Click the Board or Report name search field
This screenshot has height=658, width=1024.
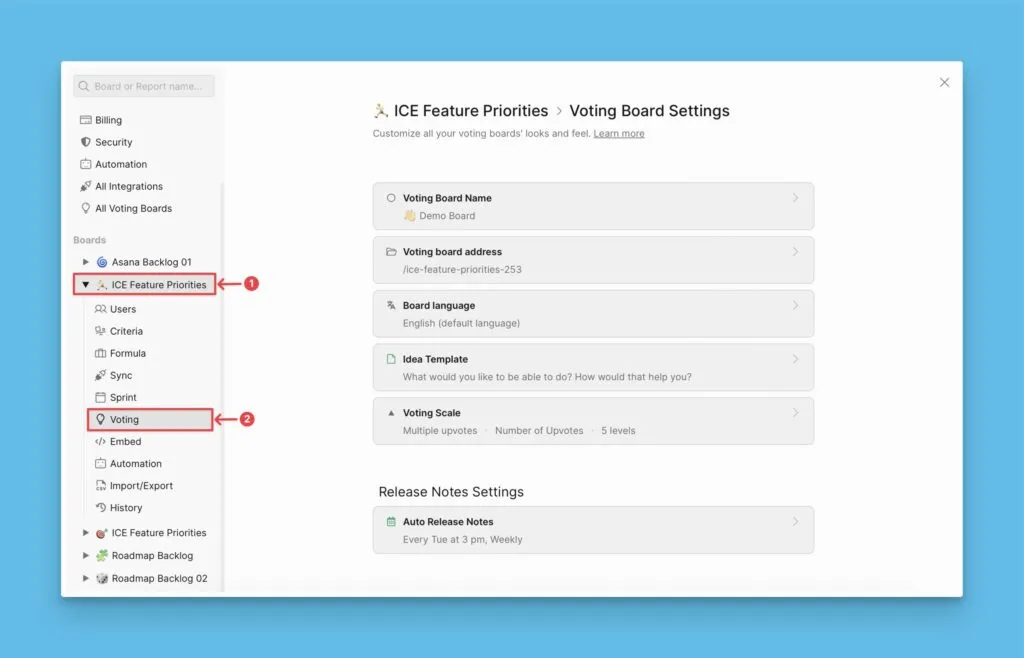tap(148, 86)
